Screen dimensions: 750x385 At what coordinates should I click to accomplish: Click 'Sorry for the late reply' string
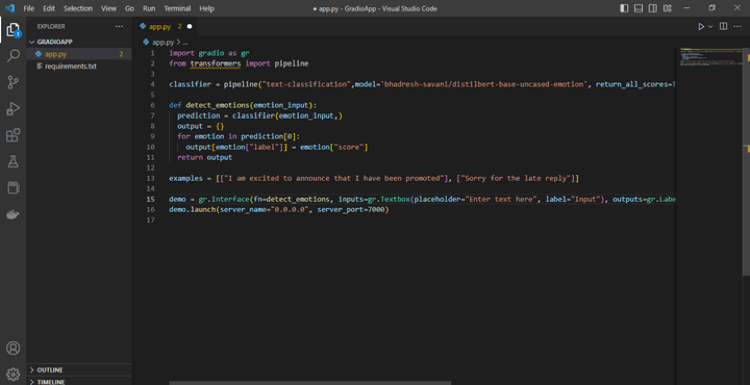[515, 178]
